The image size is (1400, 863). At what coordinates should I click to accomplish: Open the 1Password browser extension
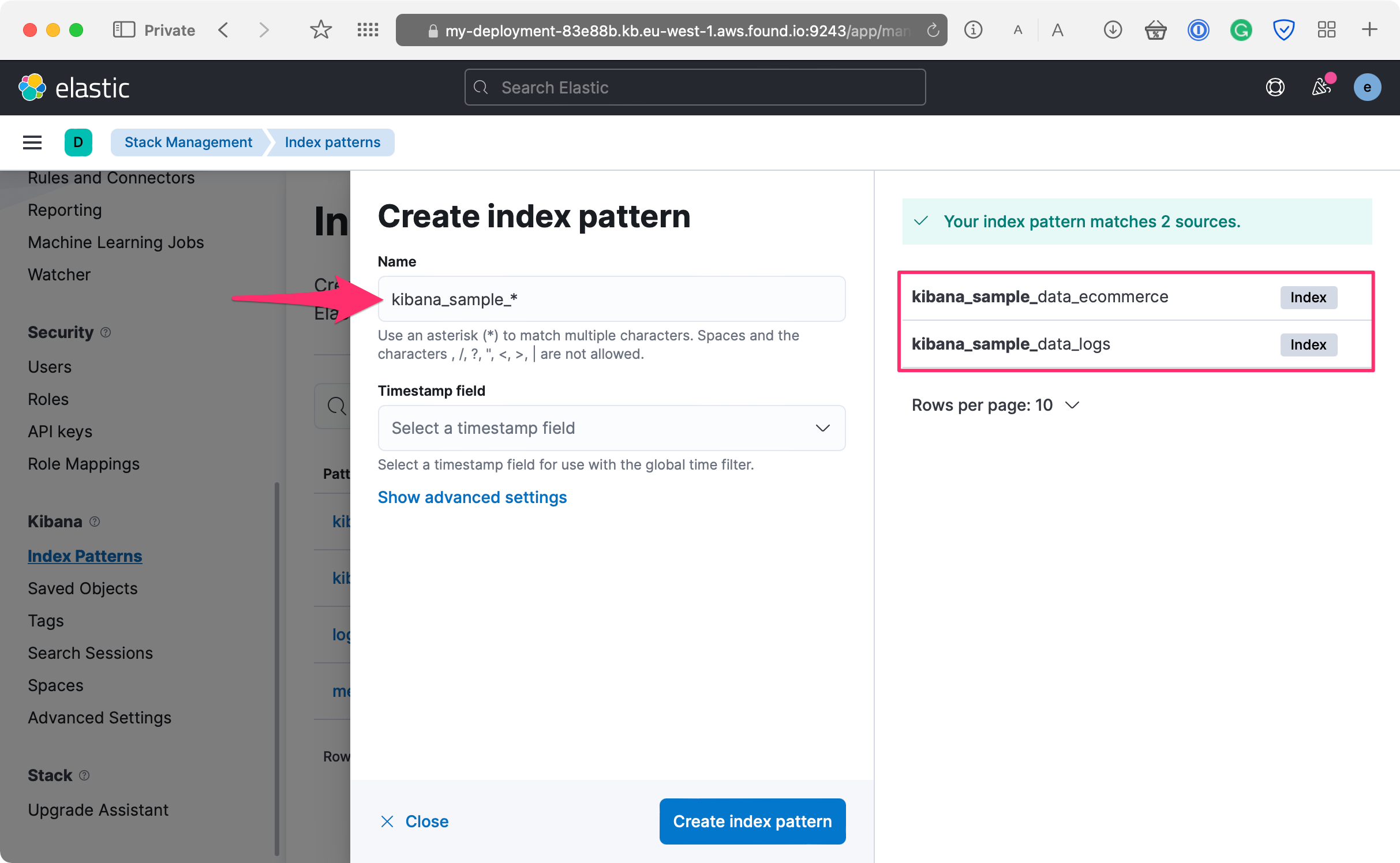pos(1198,30)
